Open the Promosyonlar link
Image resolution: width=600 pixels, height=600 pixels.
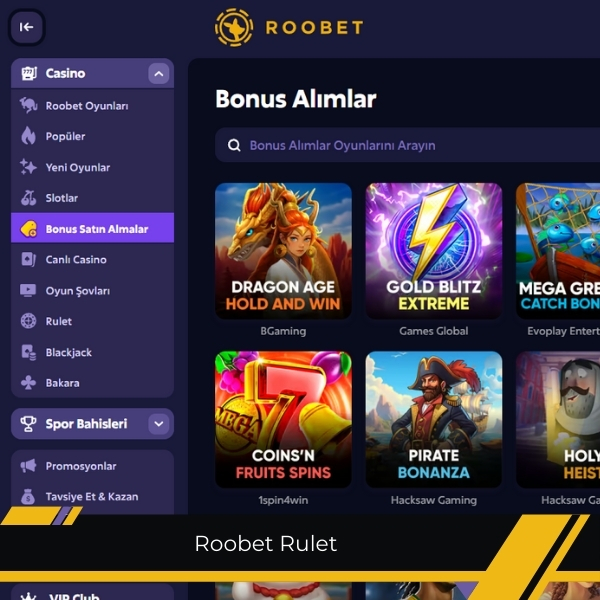(x=93, y=466)
